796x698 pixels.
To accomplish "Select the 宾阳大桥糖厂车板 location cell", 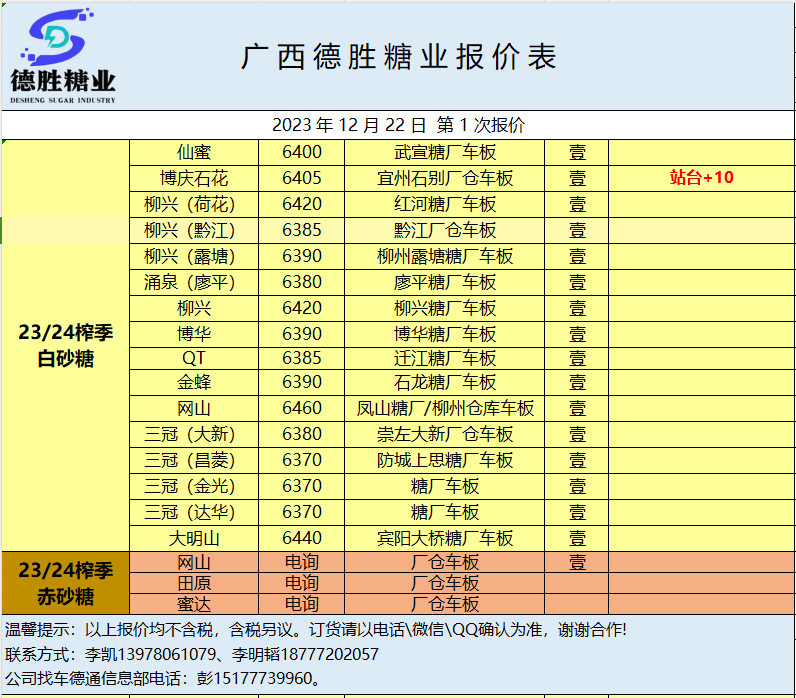I will click(445, 538).
